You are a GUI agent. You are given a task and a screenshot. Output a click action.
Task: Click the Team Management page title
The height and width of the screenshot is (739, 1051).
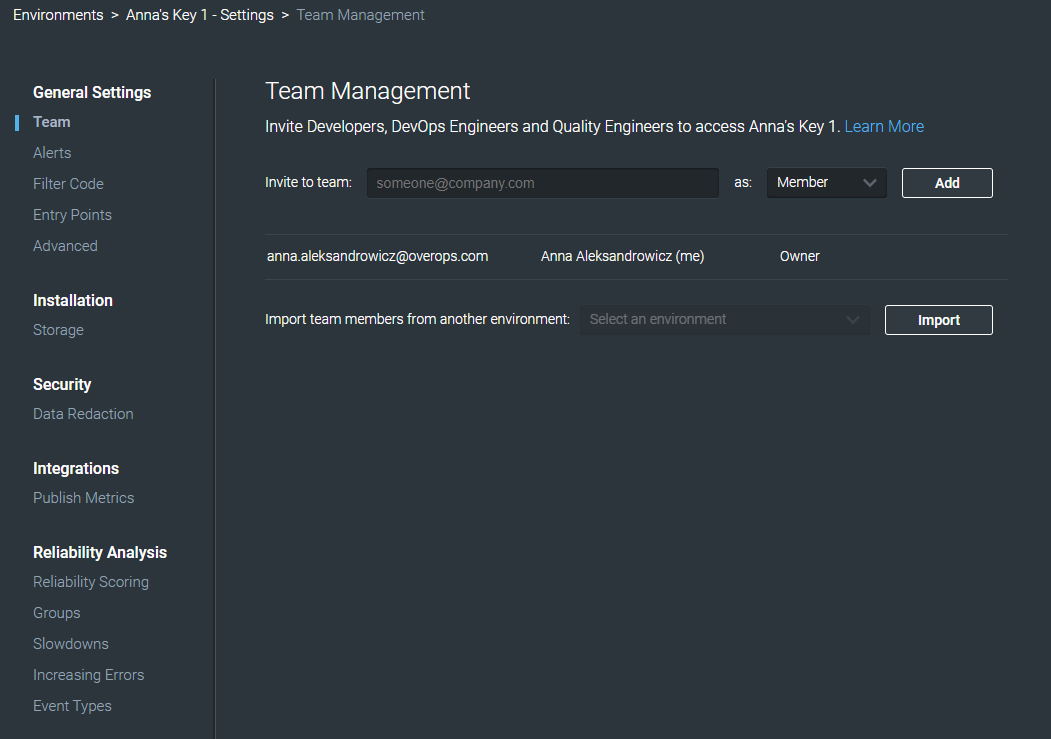pos(367,91)
